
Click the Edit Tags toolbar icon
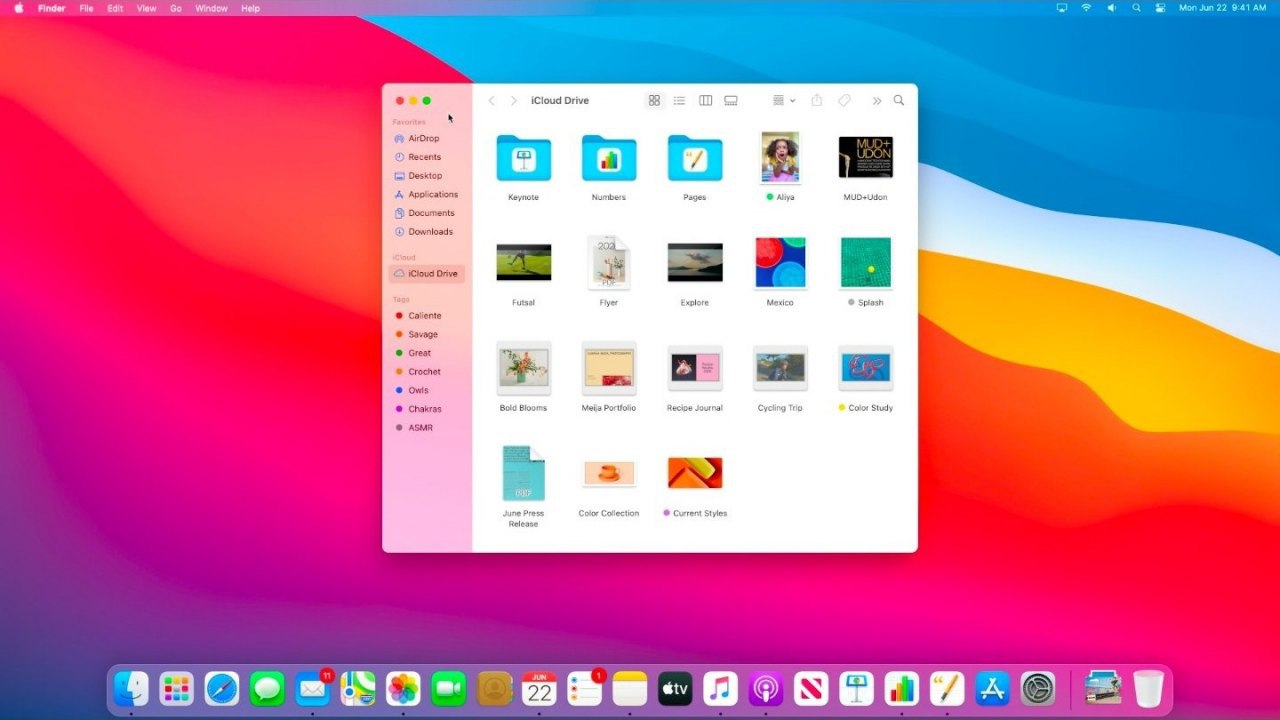point(844,101)
